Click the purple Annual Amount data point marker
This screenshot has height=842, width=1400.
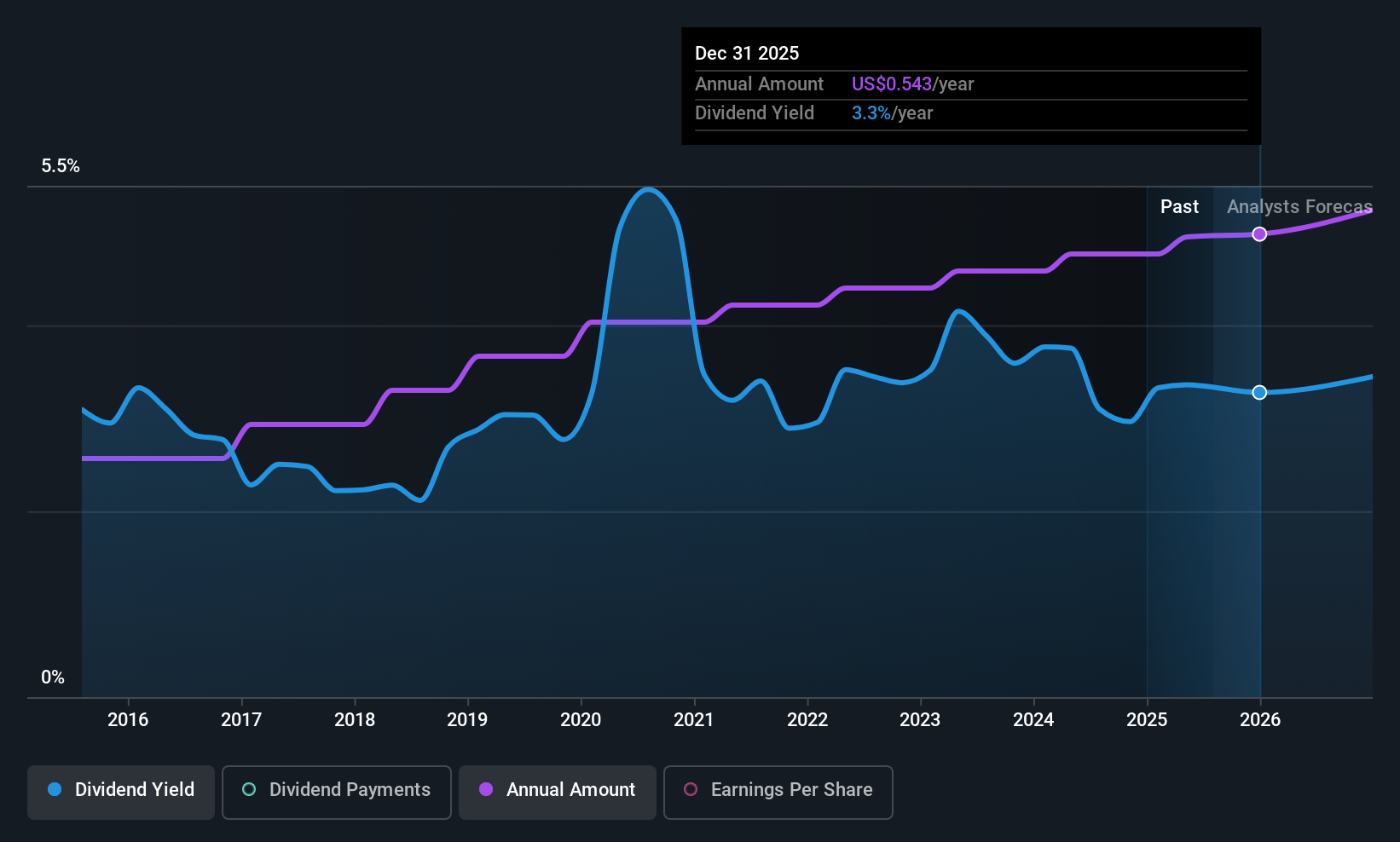tap(1259, 234)
